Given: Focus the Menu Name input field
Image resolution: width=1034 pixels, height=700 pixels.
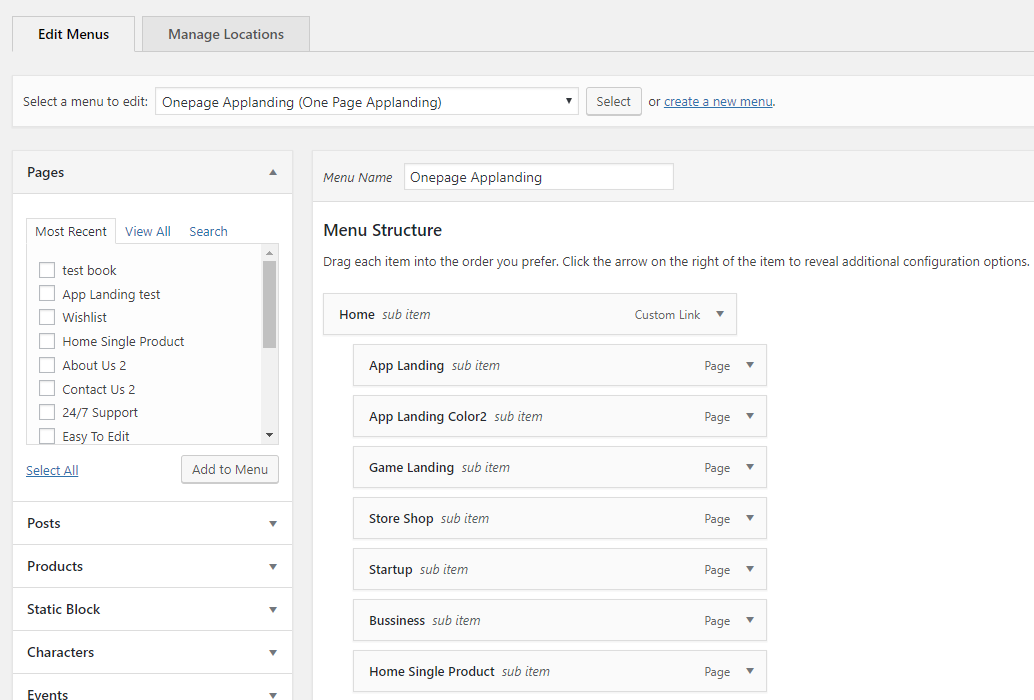Looking at the screenshot, I should 538,177.
